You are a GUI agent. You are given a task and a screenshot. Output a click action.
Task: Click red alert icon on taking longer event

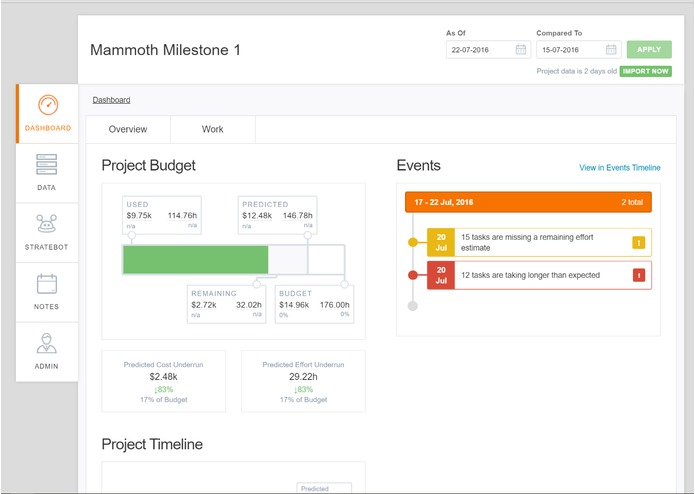tap(639, 275)
